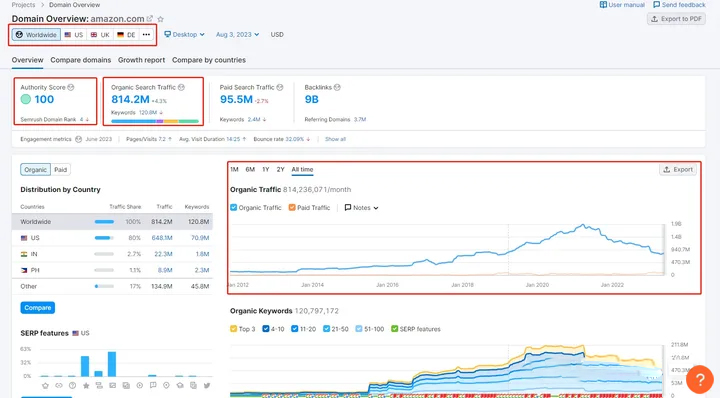This screenshot has height=398, width=720.
Task: Open the Desktop device dropdown
Action: pyautogui.click(x=184, y=34)
